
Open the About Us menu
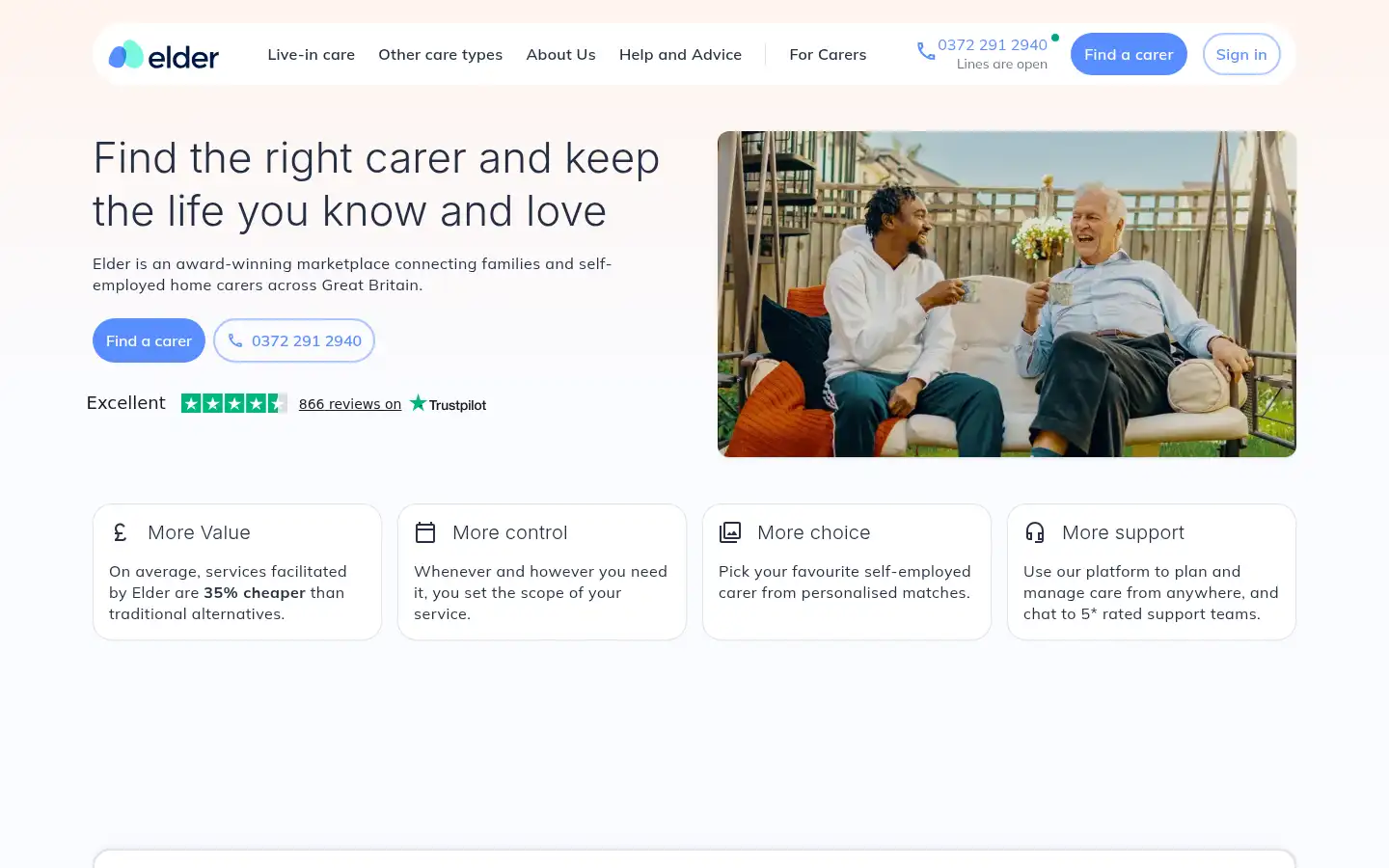560,55
